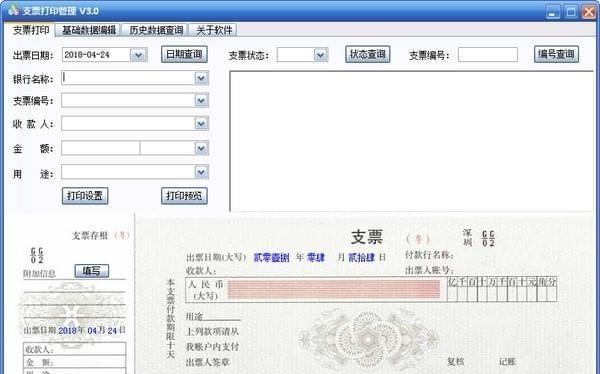Expand the 用途 dropdown arrow
600x374 pixels.
pos(201,172)
